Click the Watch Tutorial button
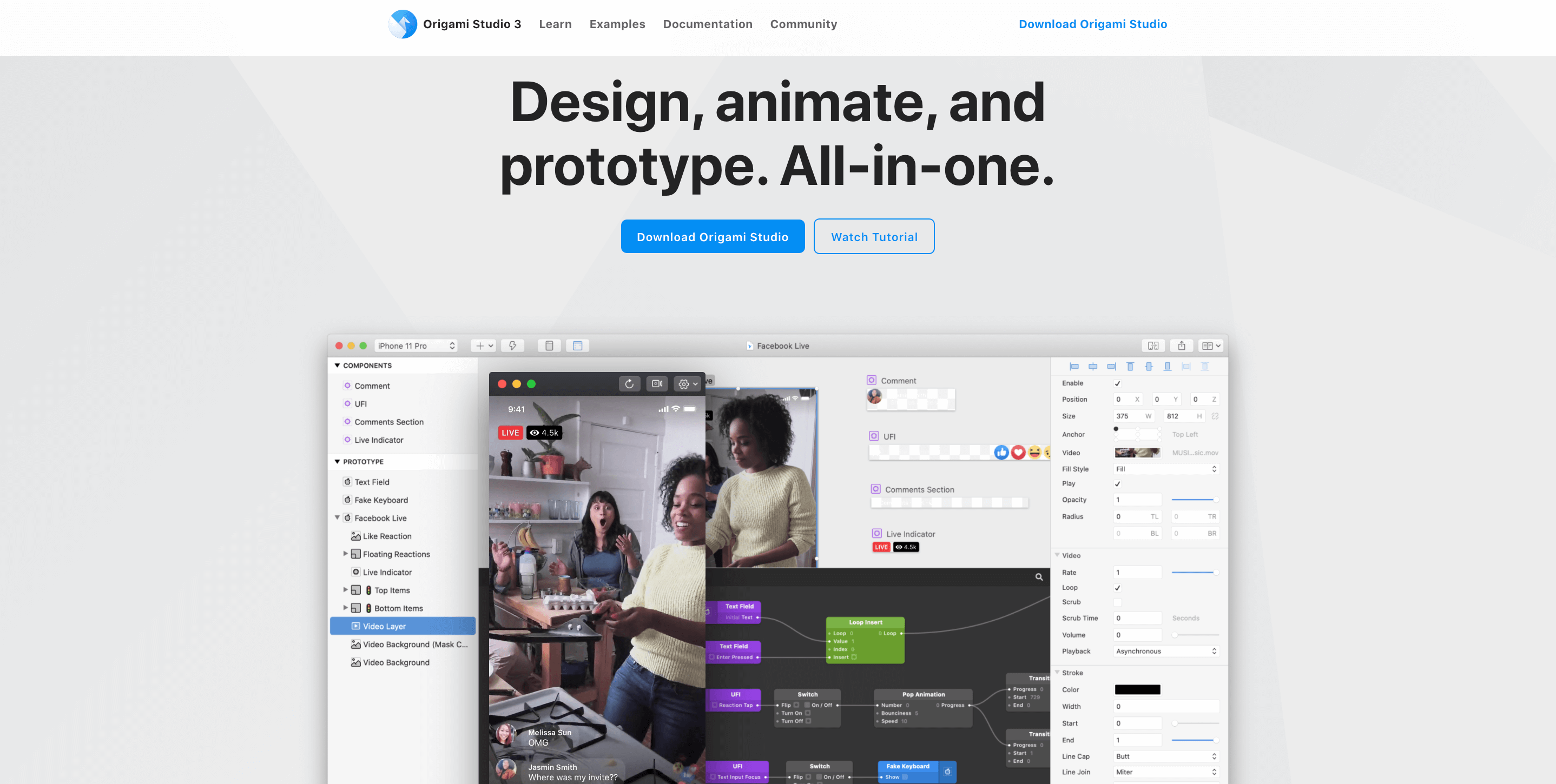Screen dimensions: 1556x784 [874, 237]
